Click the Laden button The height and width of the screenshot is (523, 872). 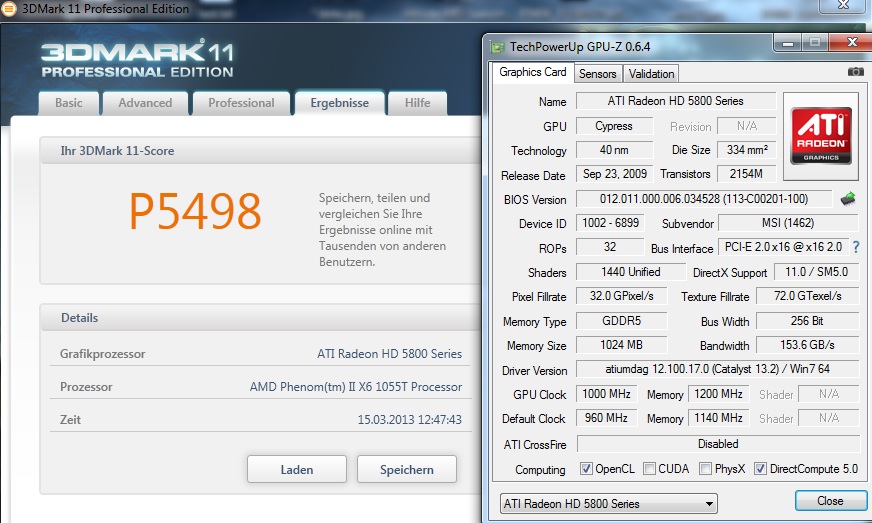pos(297,470)
